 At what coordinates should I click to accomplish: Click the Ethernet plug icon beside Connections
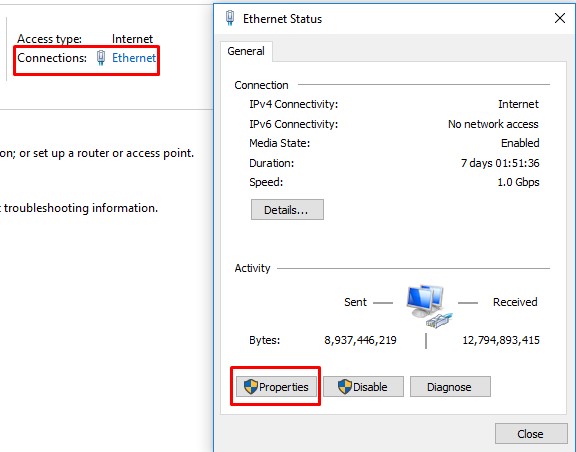[x=101, y=58]
